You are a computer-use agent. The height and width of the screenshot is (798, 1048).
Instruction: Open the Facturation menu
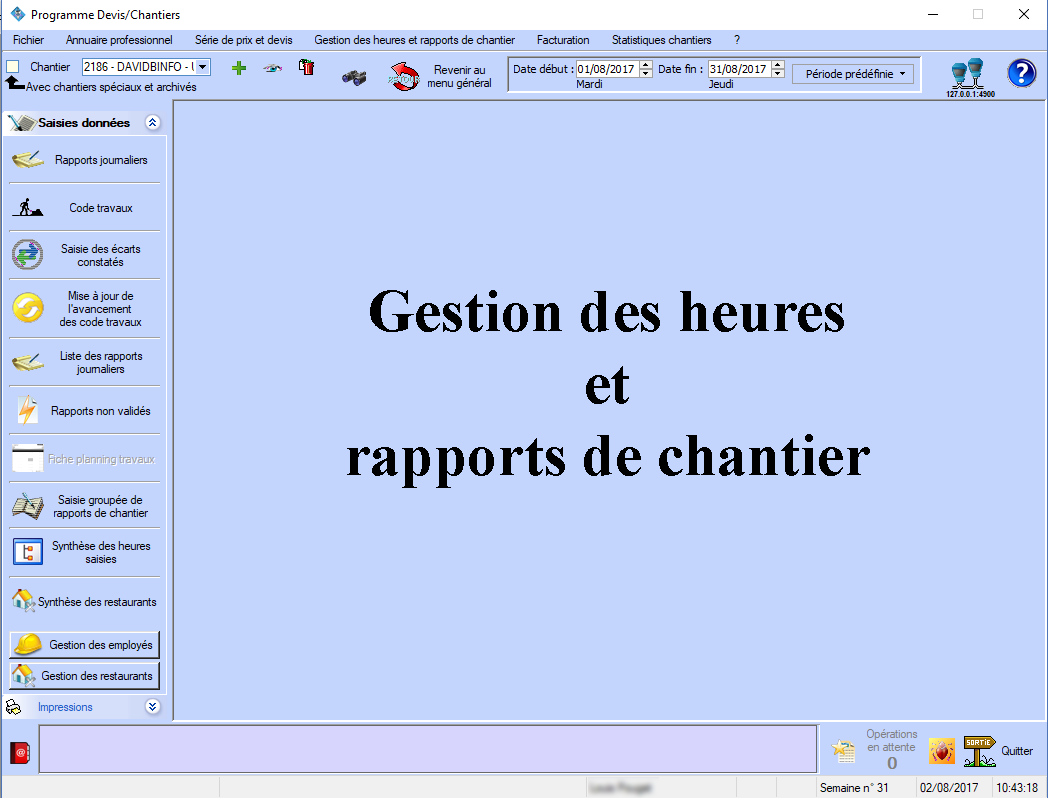click(x=562, y=40)
